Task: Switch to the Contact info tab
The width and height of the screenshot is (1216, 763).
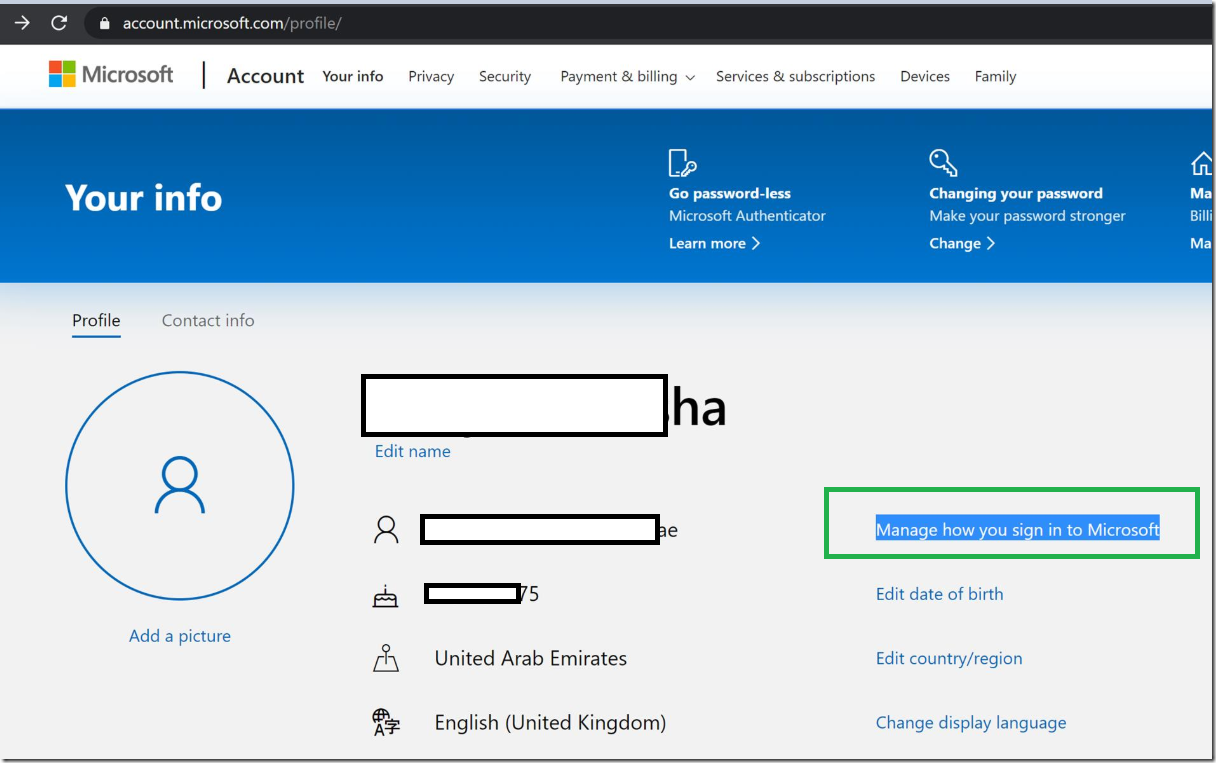Action: click(208, 321)
